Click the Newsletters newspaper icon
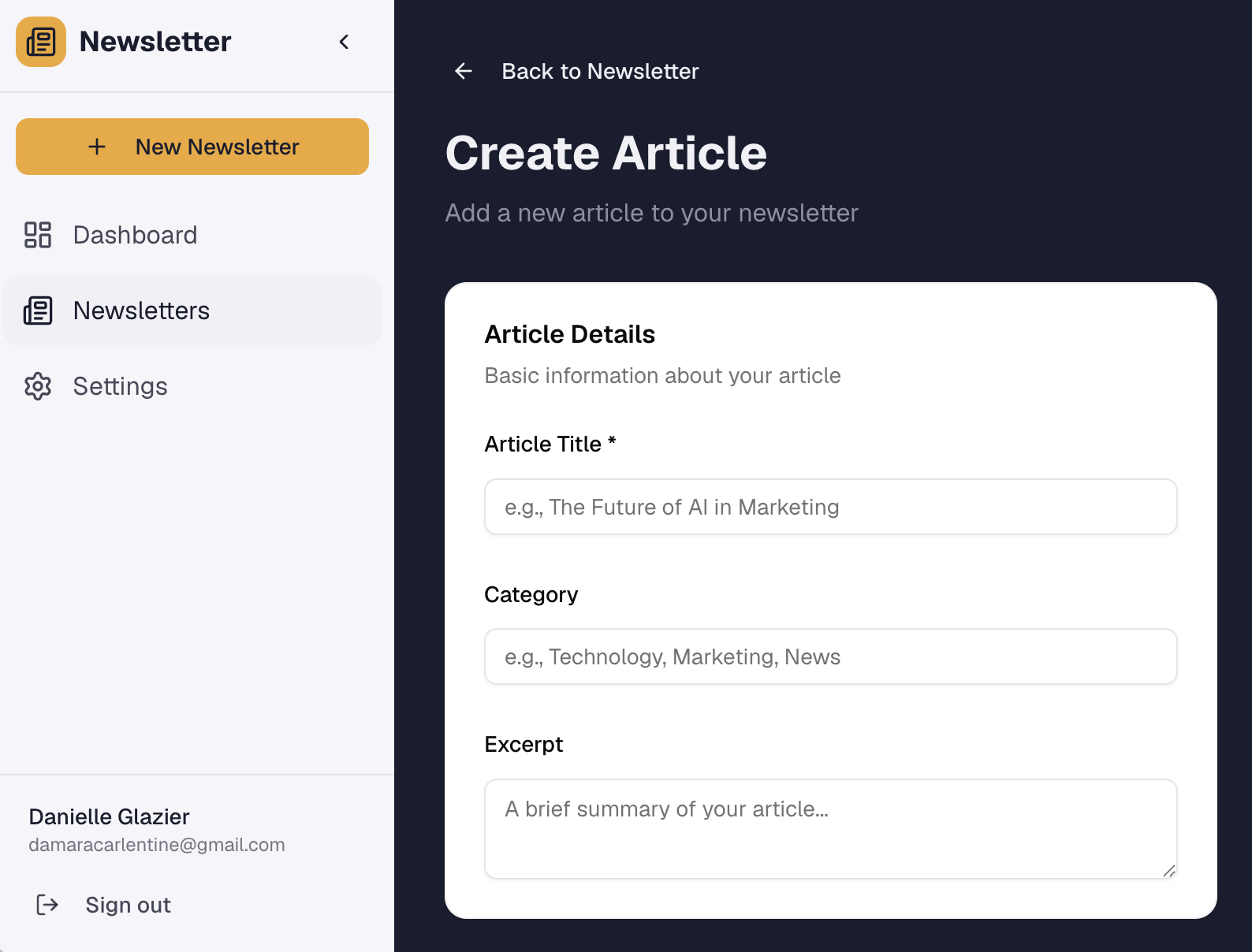Image resolution: width=1252 pixels, height=952 pixels. point(38,311)
